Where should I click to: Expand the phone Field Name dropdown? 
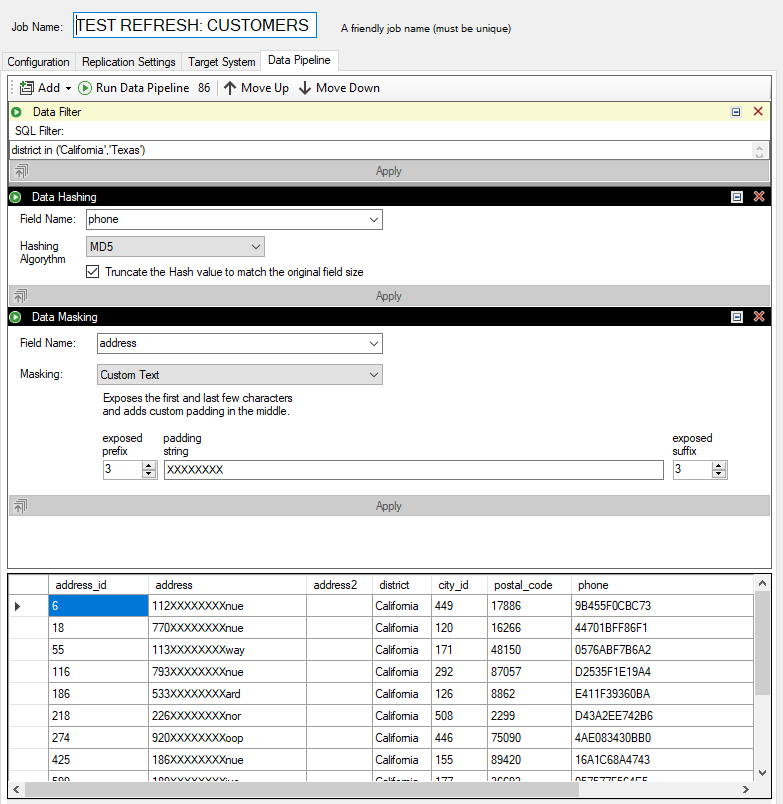click(x=374, y=219)
